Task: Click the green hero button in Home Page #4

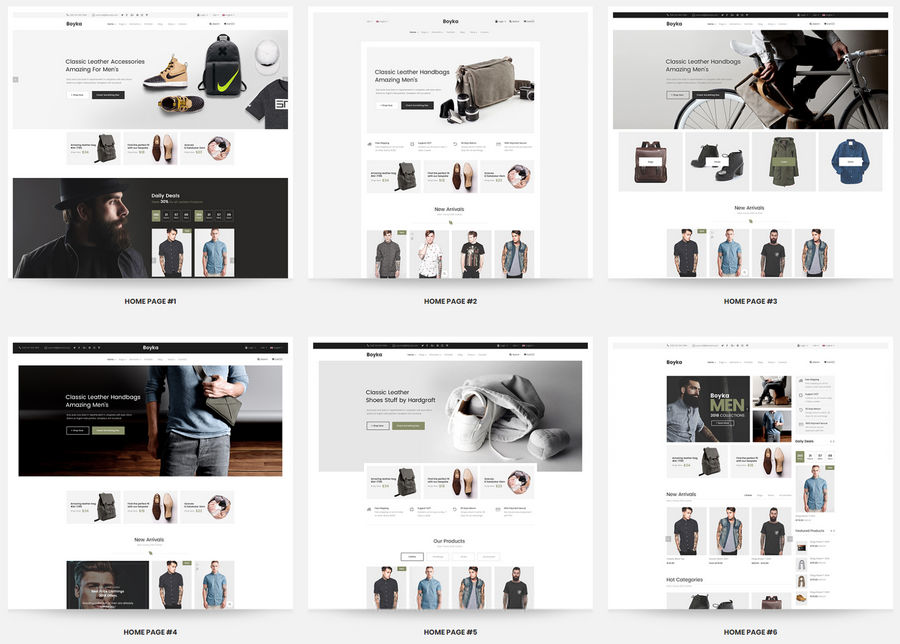Action: 108,430
